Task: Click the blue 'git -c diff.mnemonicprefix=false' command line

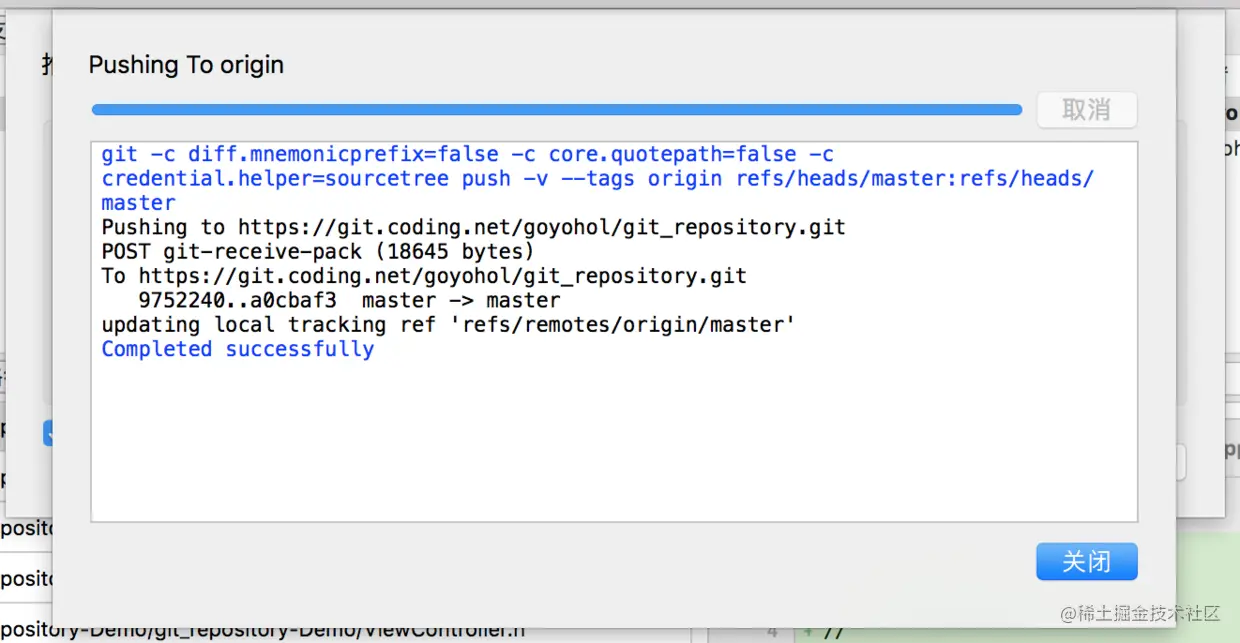Action: tap(467, 154)
